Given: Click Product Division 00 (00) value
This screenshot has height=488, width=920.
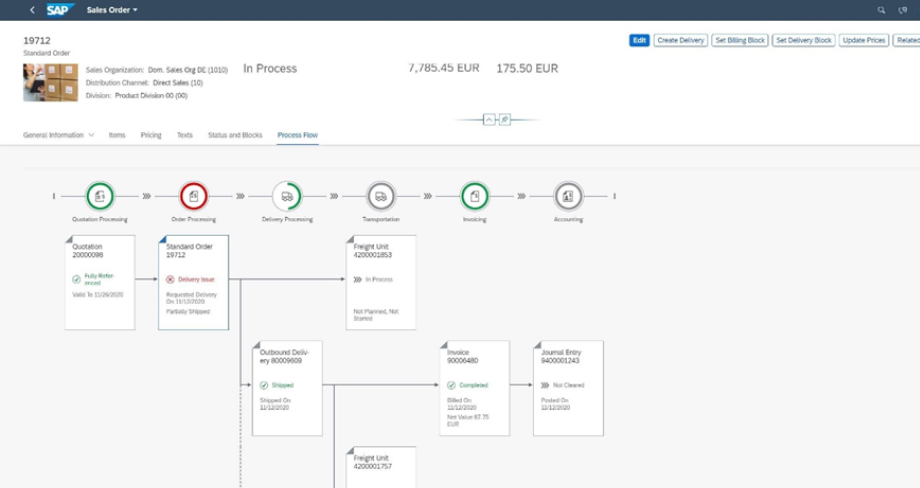Looking at the screenshot, I should point(151,96).
